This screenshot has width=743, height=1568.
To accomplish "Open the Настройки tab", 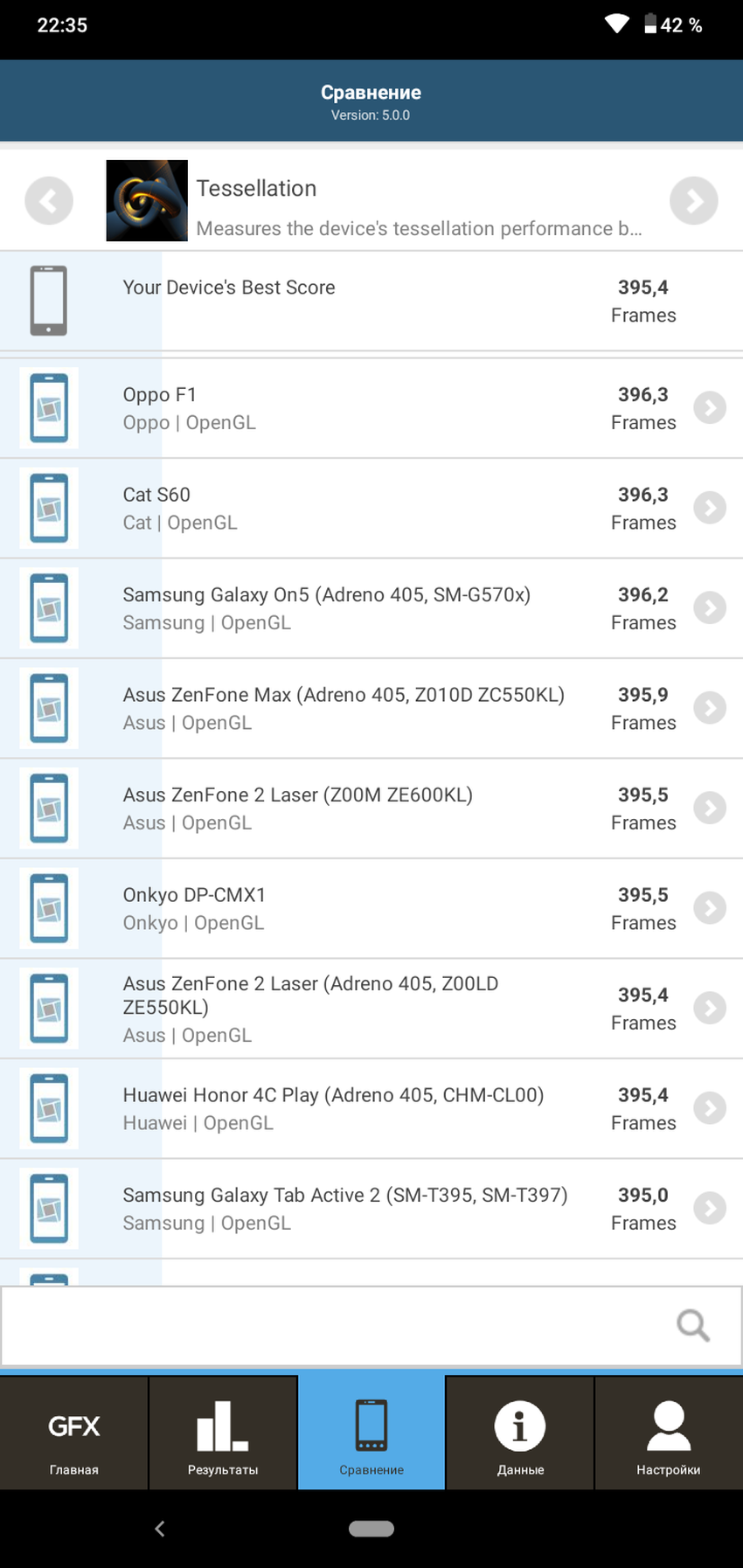I will (668, 1433).
